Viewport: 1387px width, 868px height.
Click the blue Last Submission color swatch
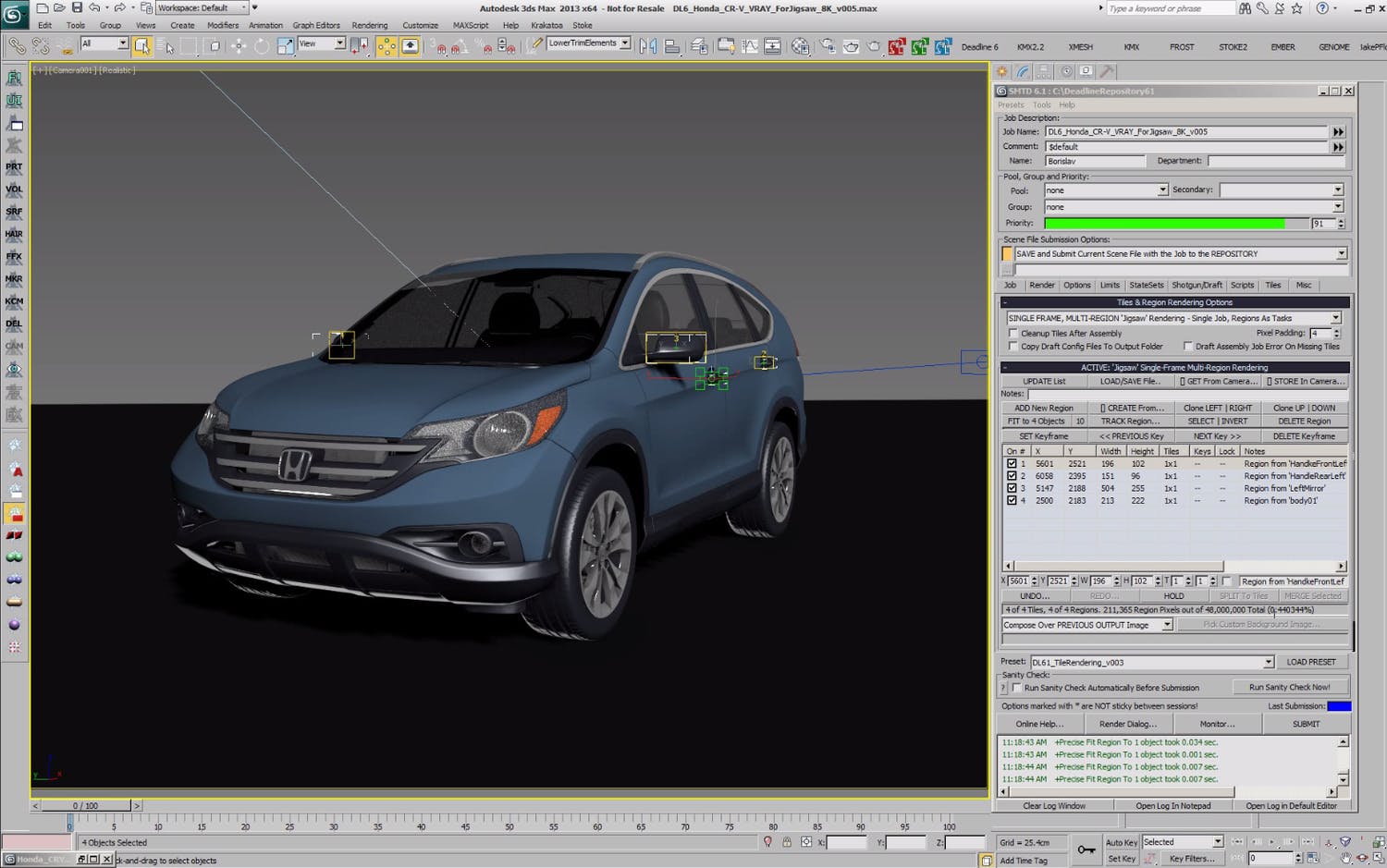[x=1338, y=706]
